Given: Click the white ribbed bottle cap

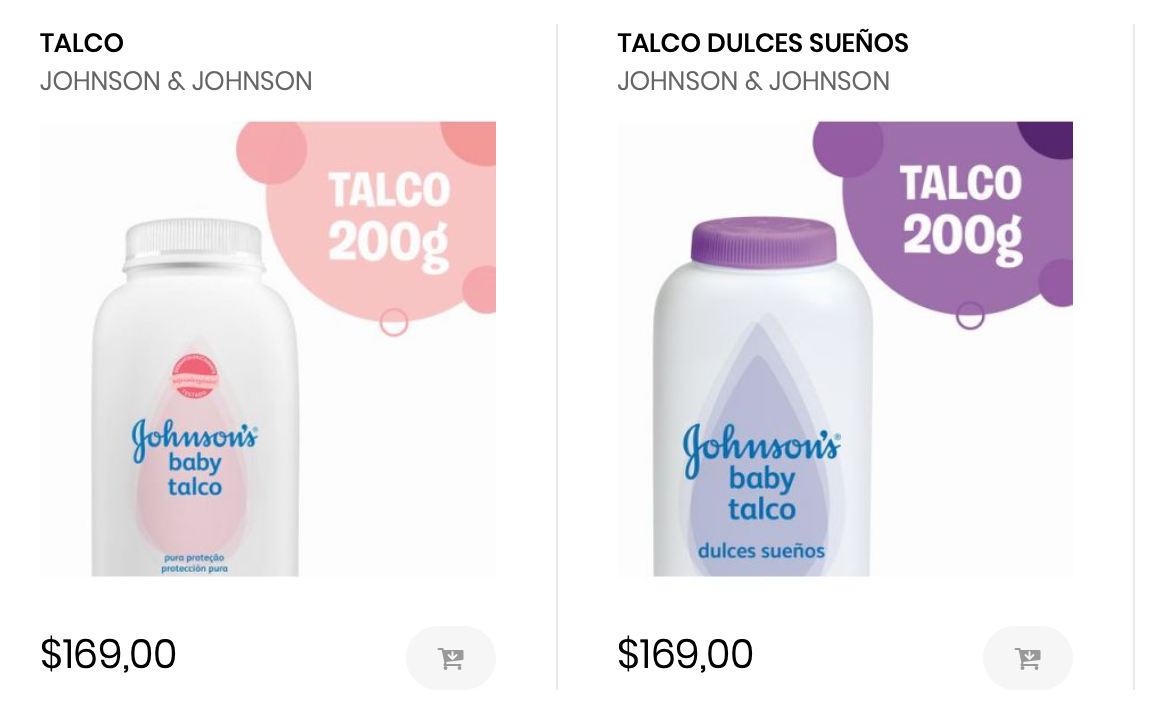Looking at the screenshot, I should coord(194,245).
